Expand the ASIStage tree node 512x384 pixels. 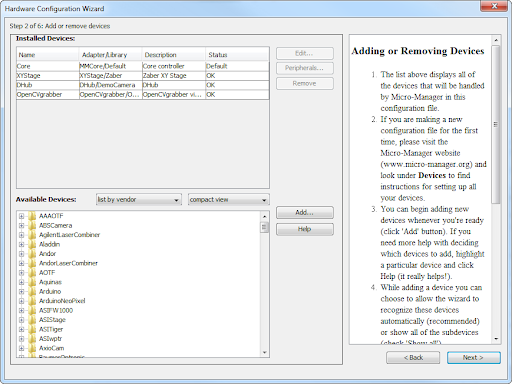pyautogui.click(x=21, y=320)
